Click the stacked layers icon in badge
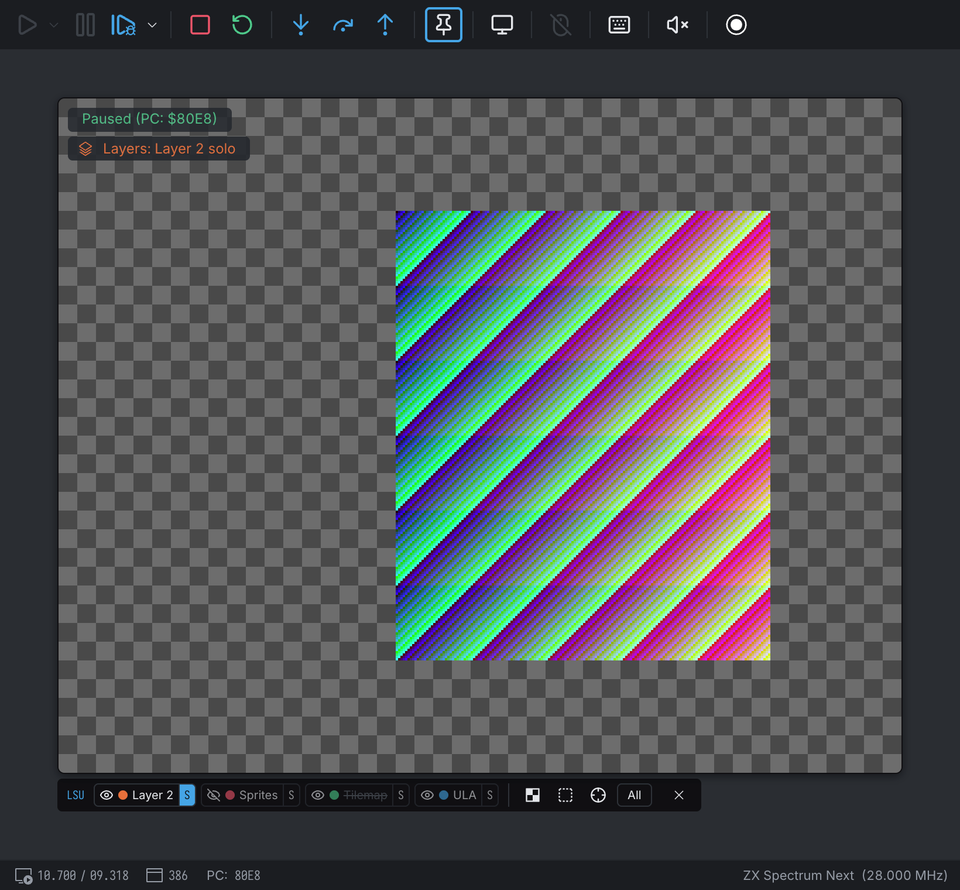 86,149
